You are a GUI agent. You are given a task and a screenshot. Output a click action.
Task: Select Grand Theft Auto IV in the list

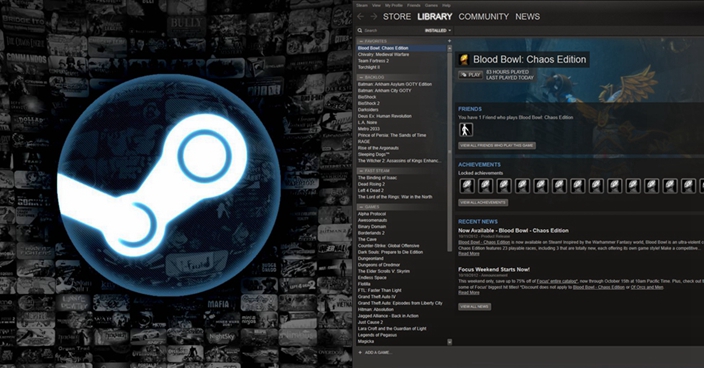click(x=377, y=297)
